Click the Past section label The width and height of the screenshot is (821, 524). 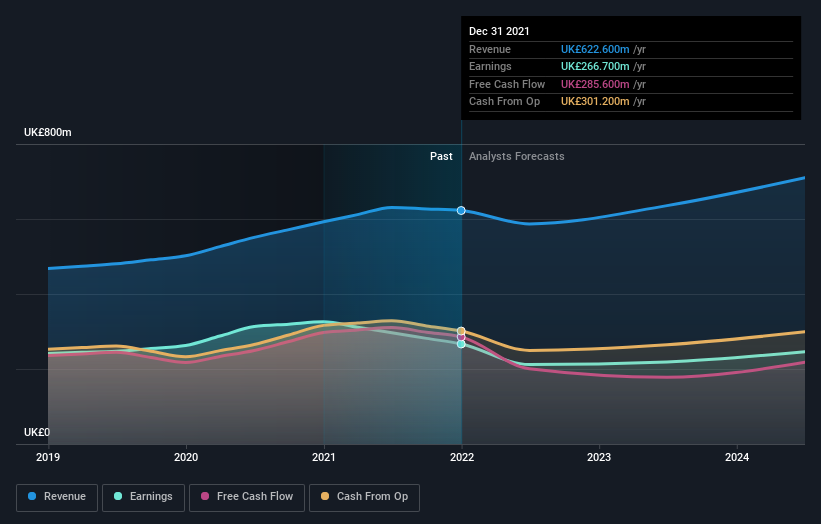(441, 156)
